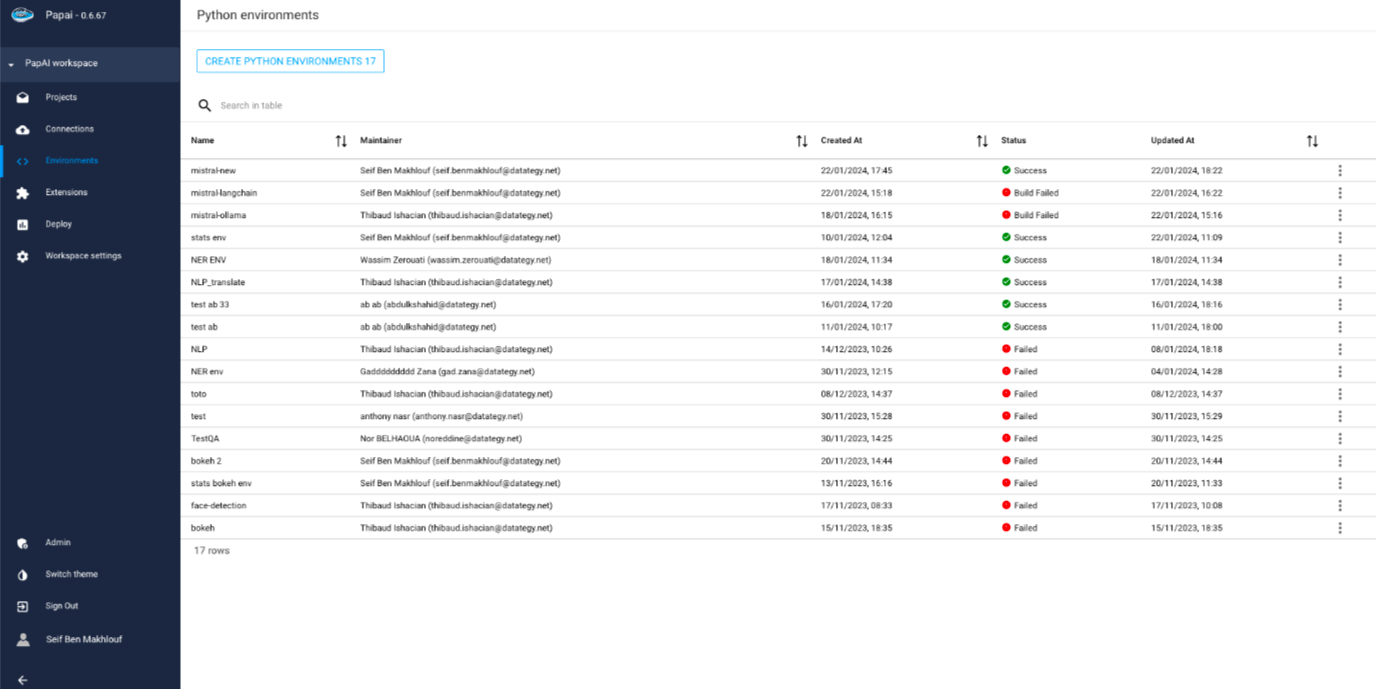Viewport: 1376px width, 689px height.
Task: Click the Sign Out icon
Action: (x=23, y=607)
